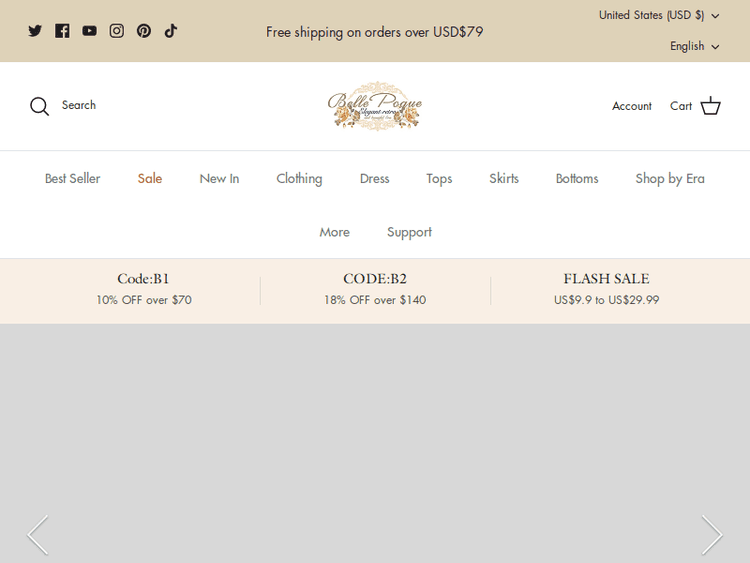Viewport: 750px width, 563px height.
Task: Open the Facebook page icon
Action: (x=62, y=31)
